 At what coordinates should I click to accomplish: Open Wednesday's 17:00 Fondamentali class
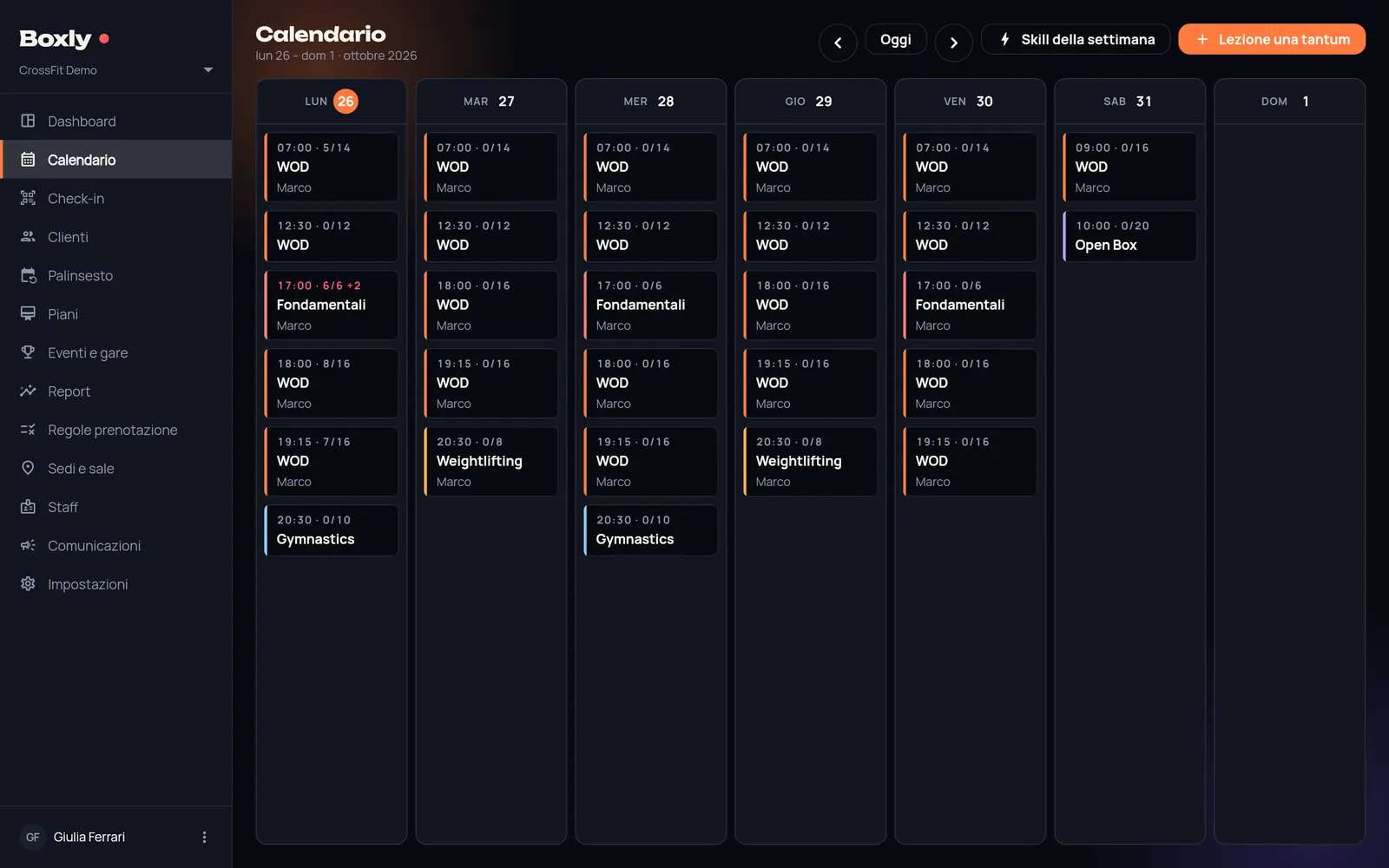(x=651, y=305)
